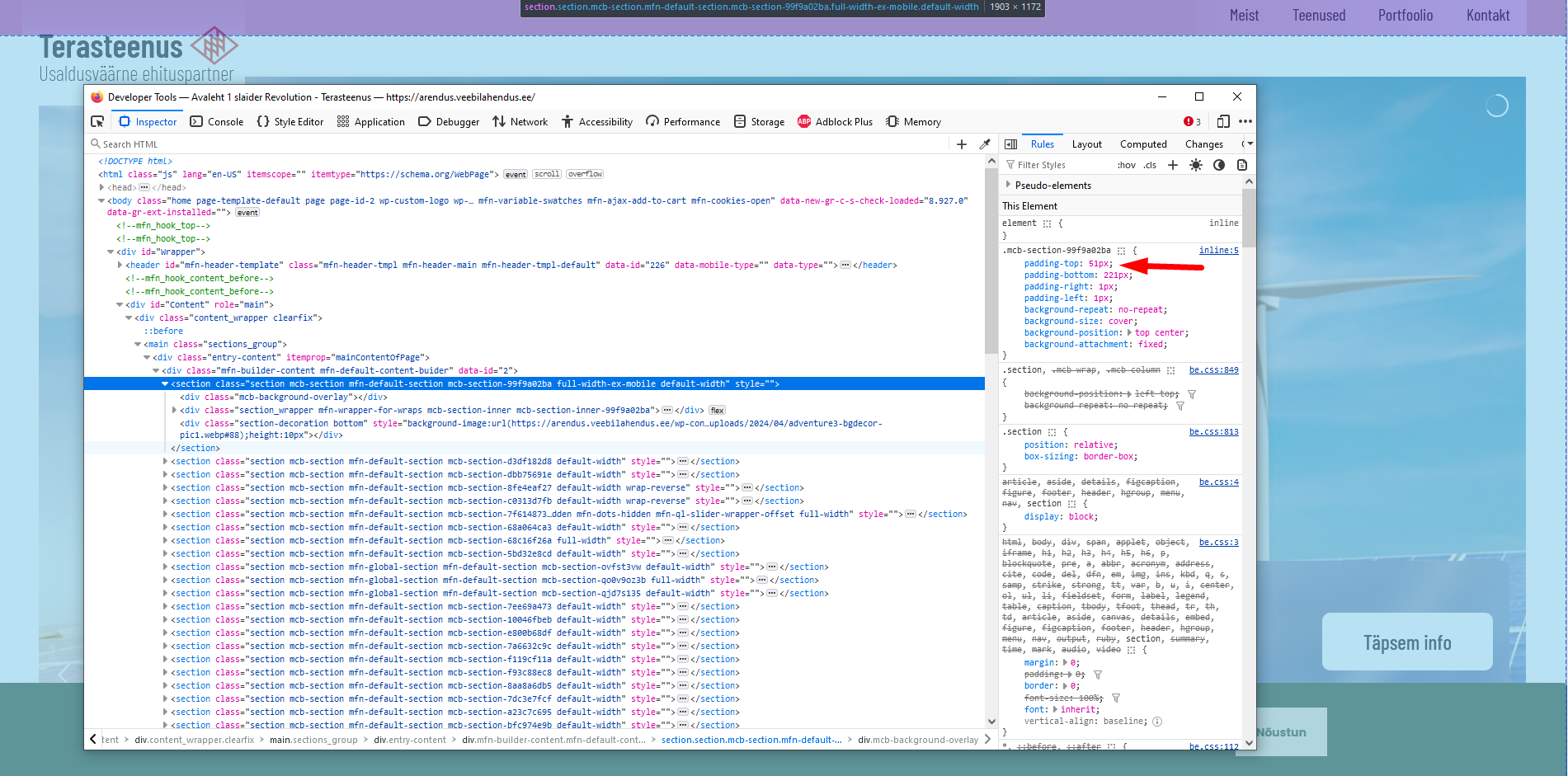Open the Accessibility panel
The width and height of the screenshot is (1568, 776).
[597, 121]
